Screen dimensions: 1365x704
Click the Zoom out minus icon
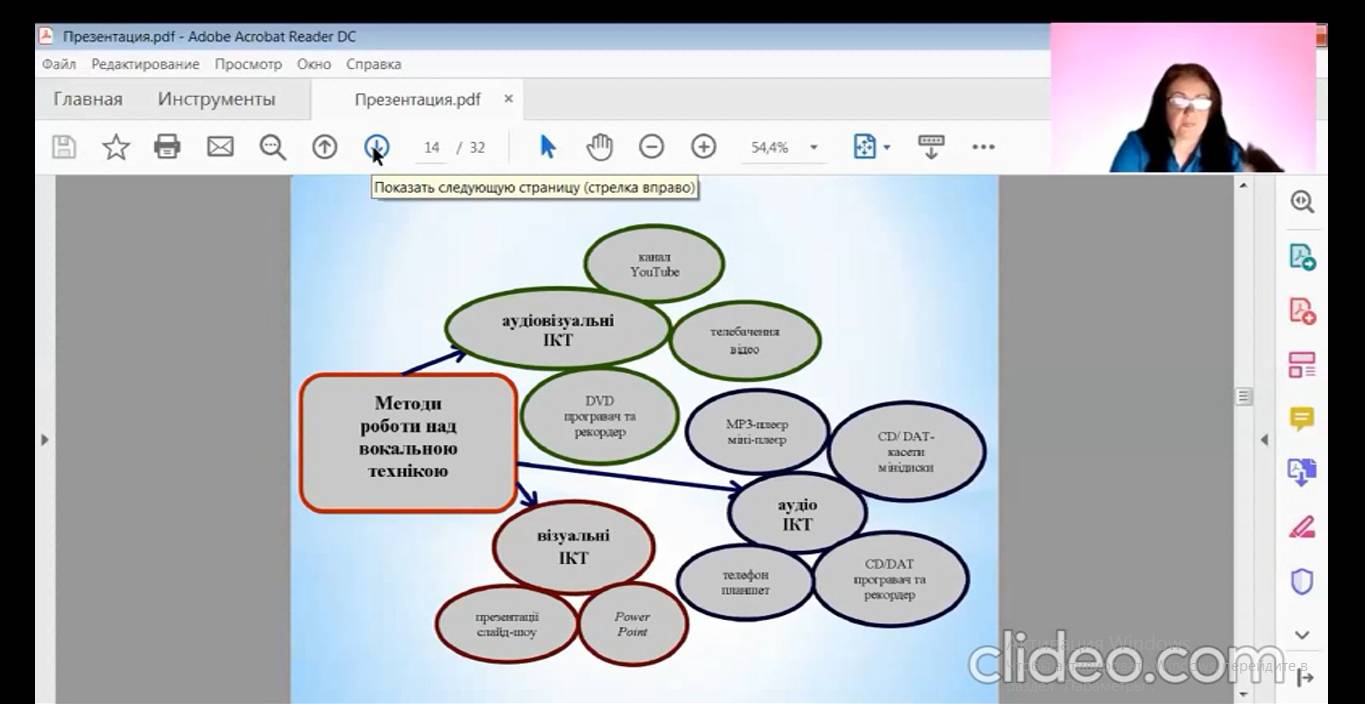coord(651,147)
